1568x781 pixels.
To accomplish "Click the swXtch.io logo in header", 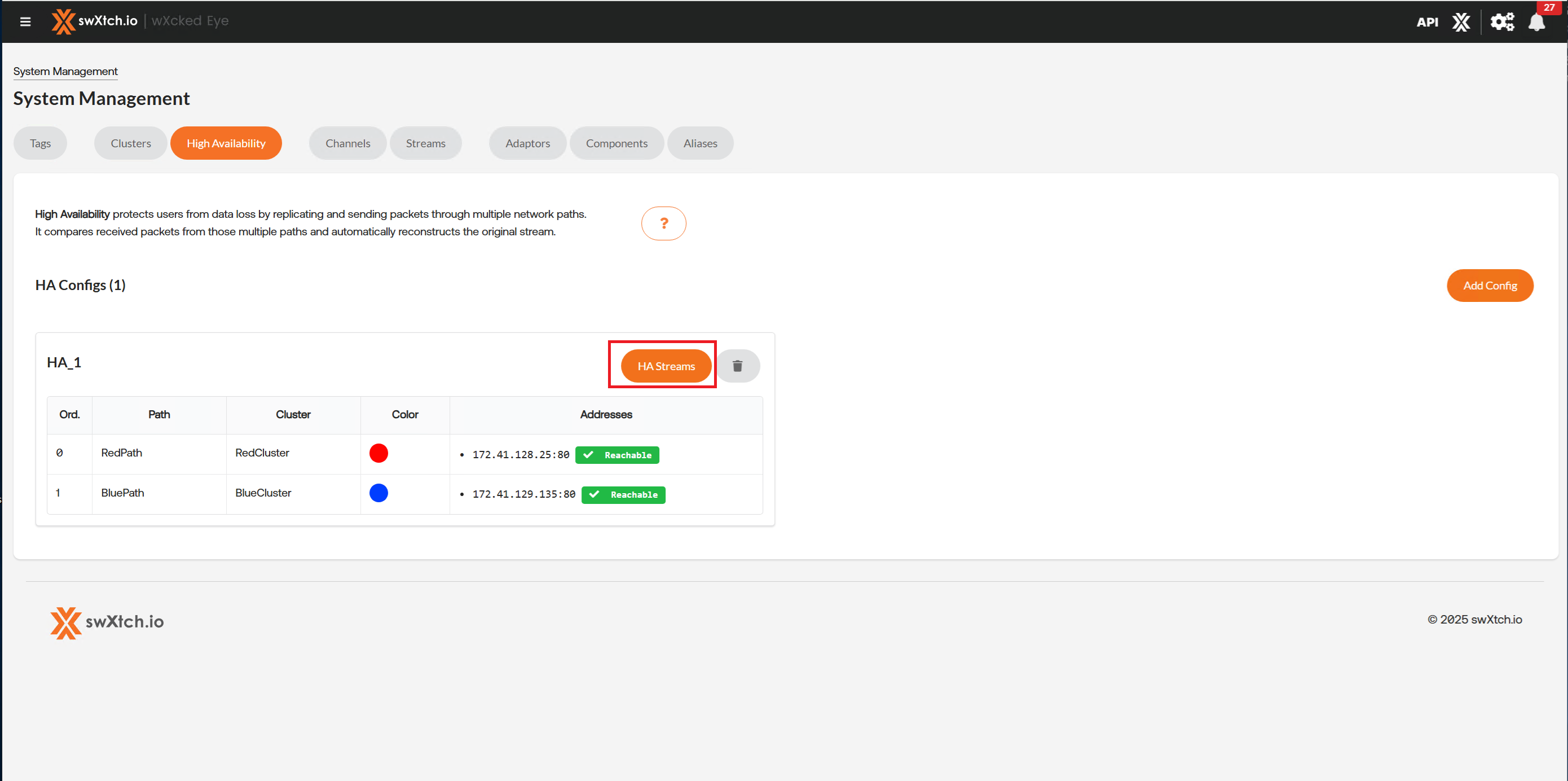I will coord(94,21).
